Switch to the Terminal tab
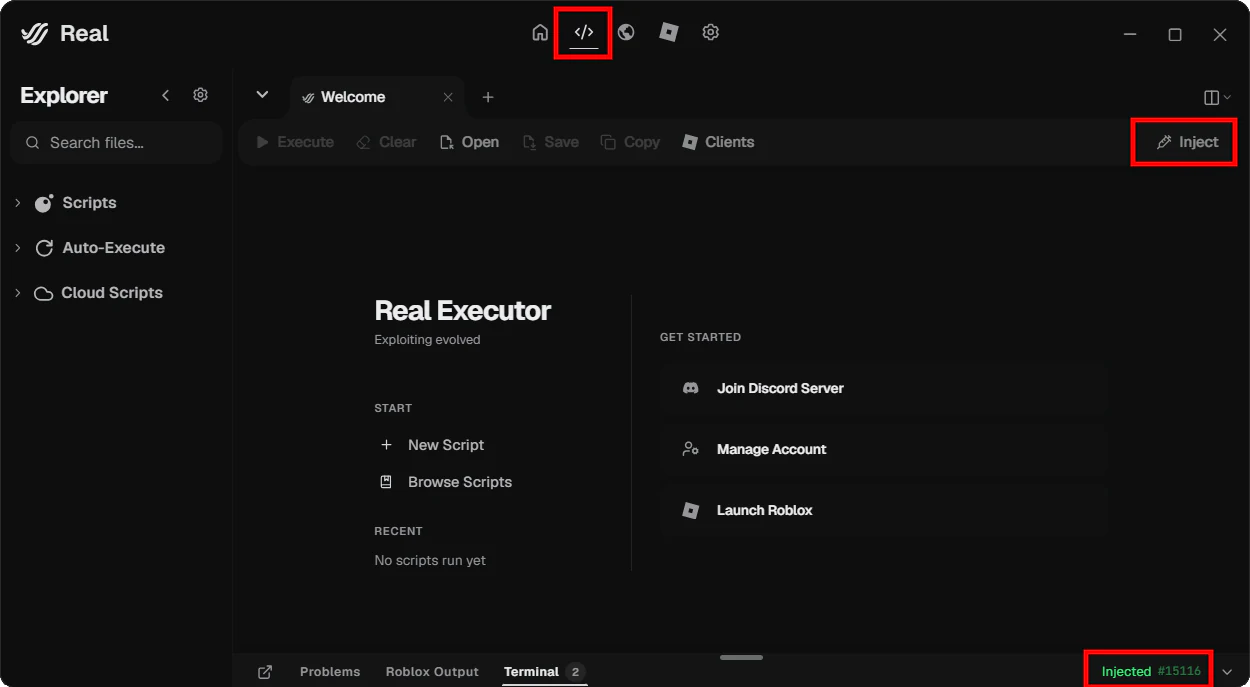This screenshot has width=1250, height=687. (544, 672)
